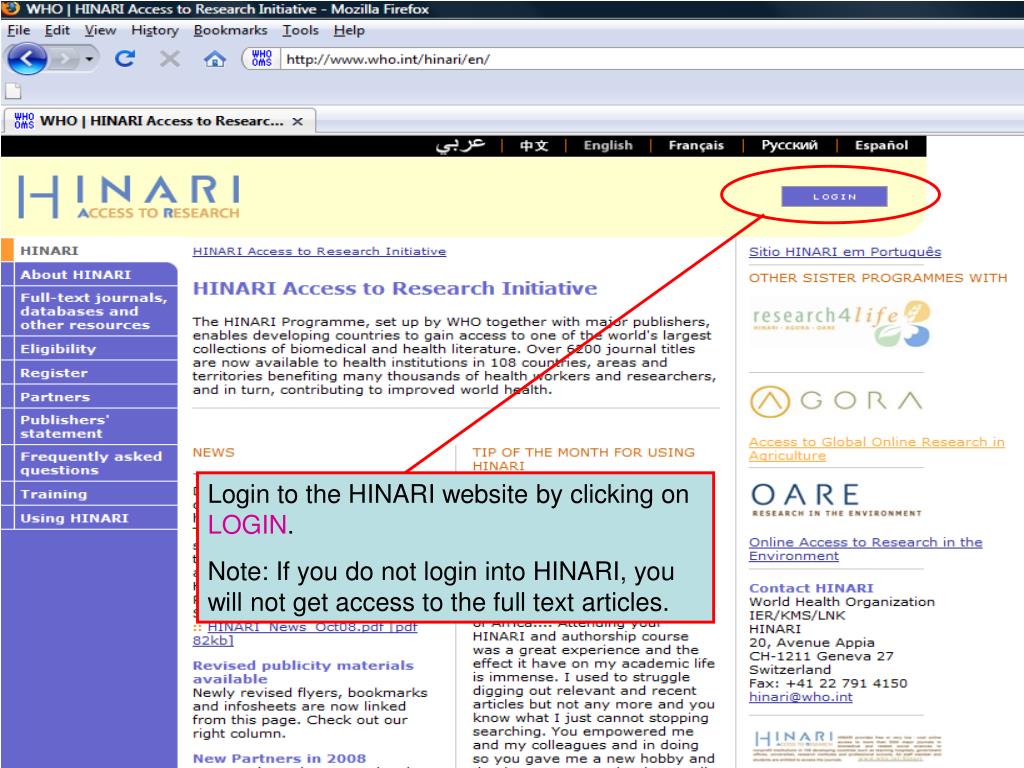Click the HINARI infosheet thumbnail
The height and width of the screenshot is (768, 1024).
click(848, 746)
